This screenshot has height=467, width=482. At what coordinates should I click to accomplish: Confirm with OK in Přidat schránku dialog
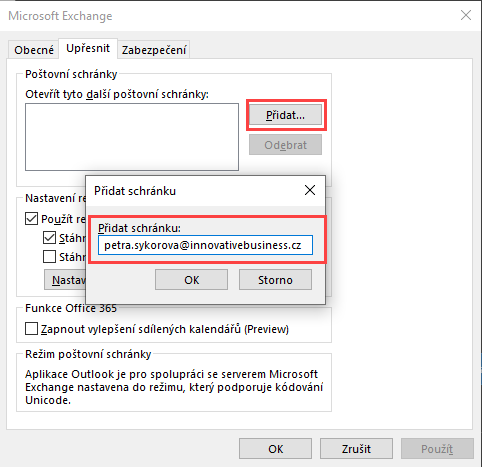[x=192, y=280]
